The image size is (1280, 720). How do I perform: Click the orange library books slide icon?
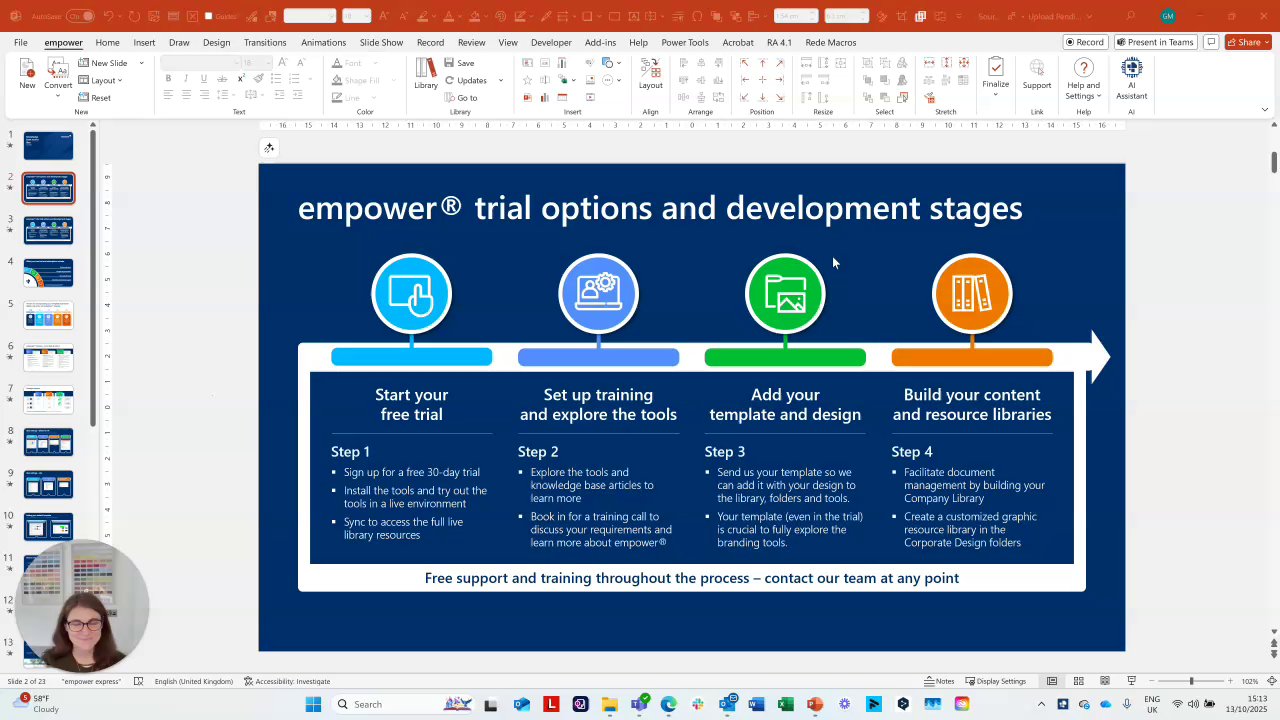click(x=972, y=294)
